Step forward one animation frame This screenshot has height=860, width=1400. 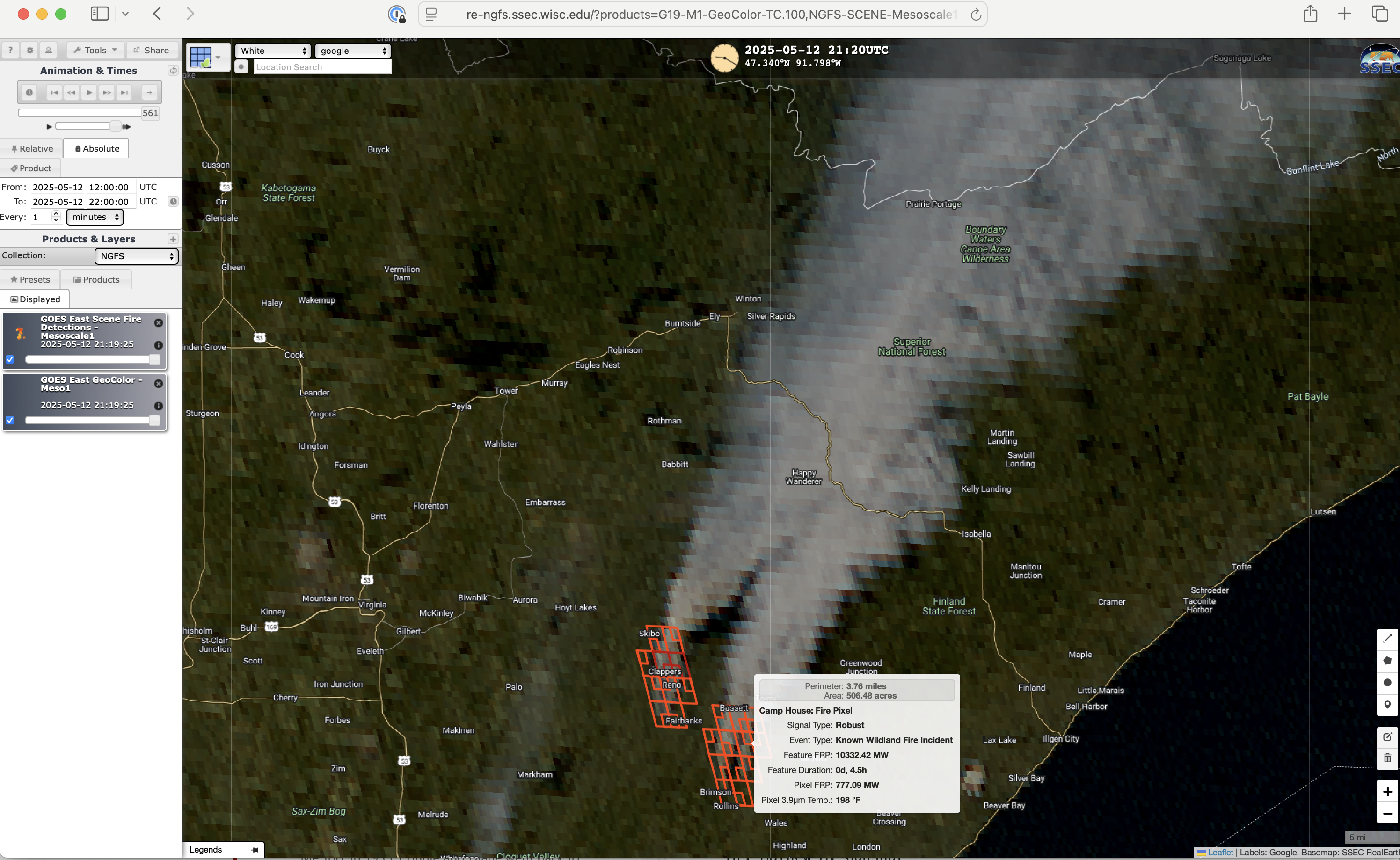click(x=106, y=92)
